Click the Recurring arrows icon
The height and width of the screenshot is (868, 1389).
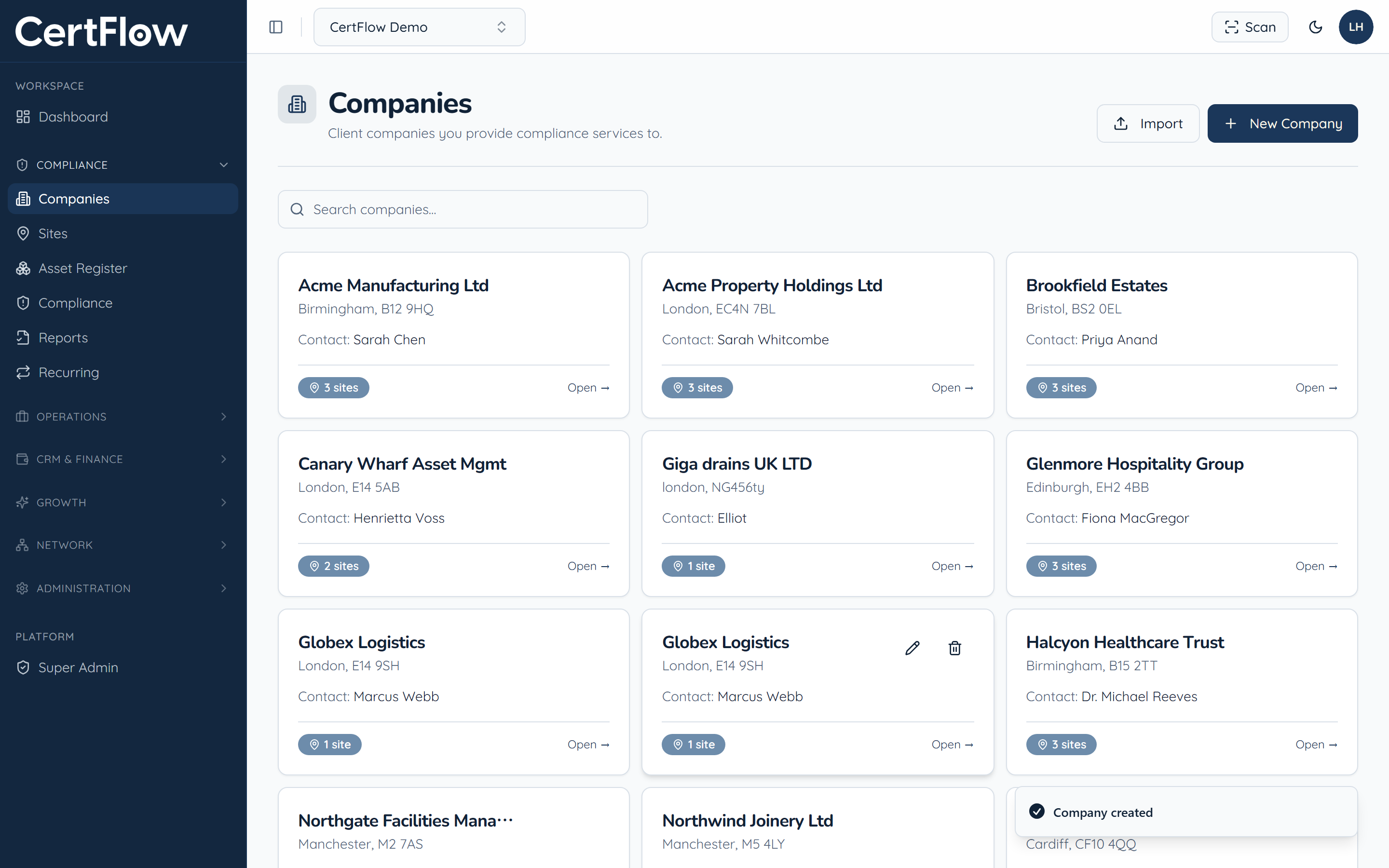(x=23, y=373)
